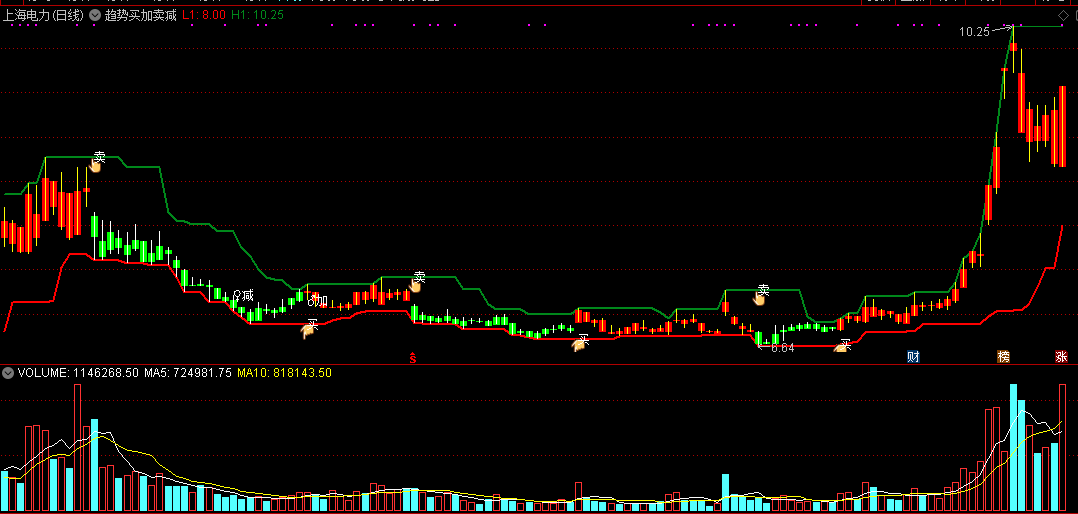Click the tall hollow red volume bar at left

coord(78,448)
